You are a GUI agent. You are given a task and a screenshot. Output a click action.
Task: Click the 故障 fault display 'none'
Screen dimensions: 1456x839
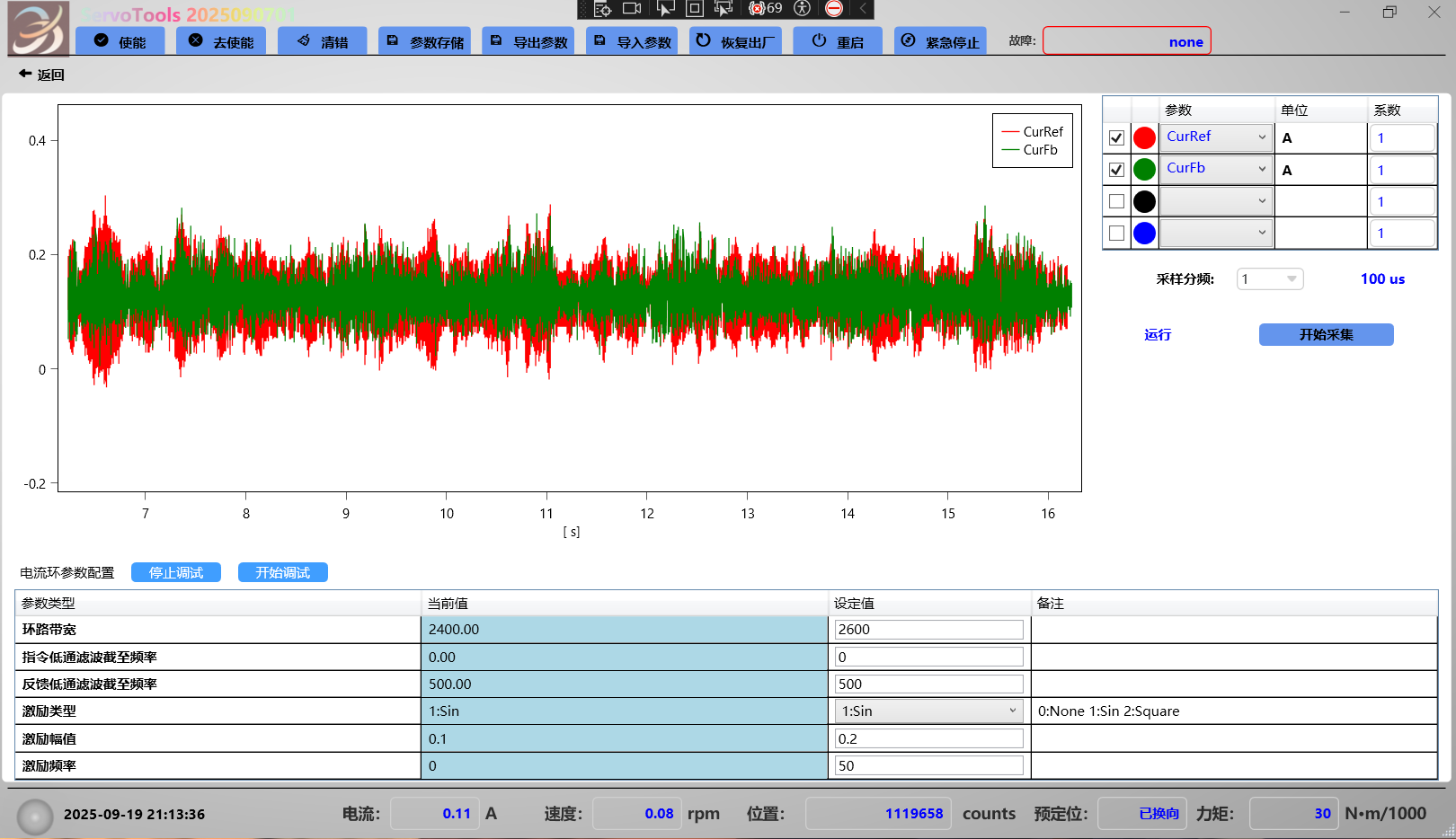[1127, 41]
